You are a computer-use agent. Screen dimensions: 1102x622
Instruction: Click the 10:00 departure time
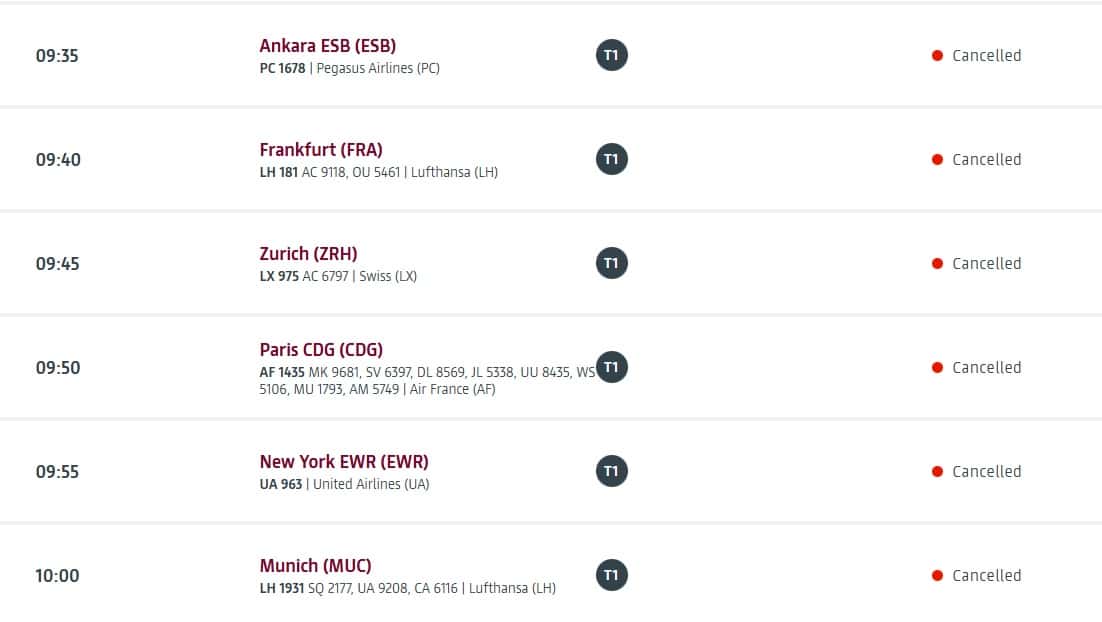pos(57,576)
